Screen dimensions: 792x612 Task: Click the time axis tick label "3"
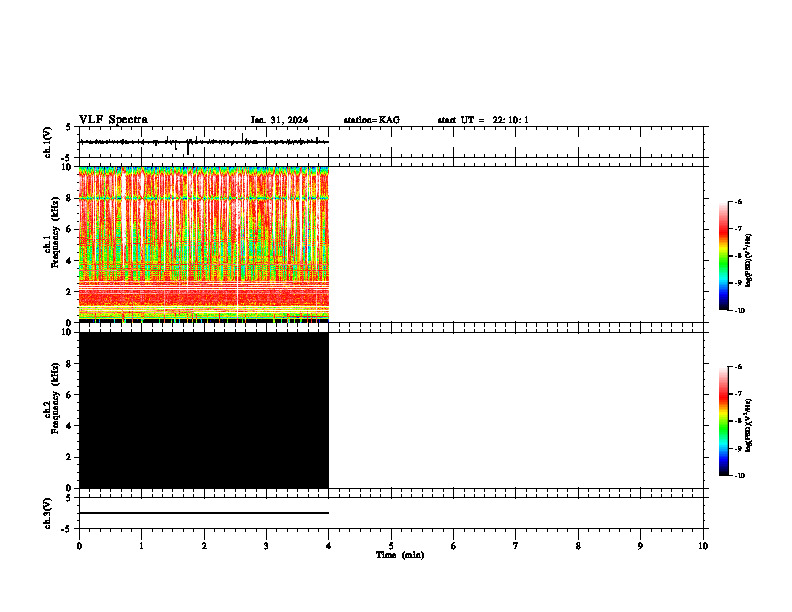(266, 546)
